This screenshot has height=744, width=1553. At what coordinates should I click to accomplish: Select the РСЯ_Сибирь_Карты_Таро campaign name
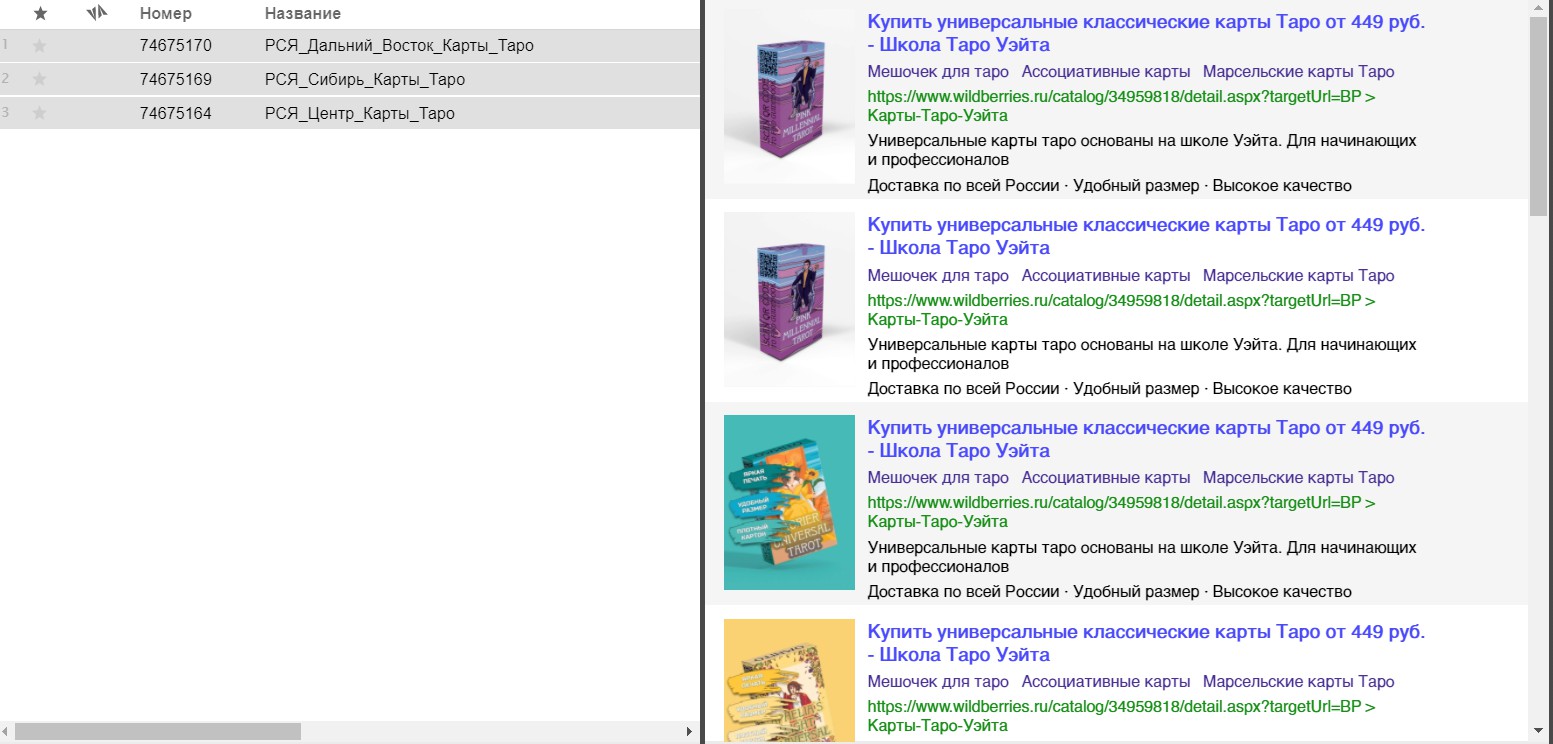(x=365, y=80)
